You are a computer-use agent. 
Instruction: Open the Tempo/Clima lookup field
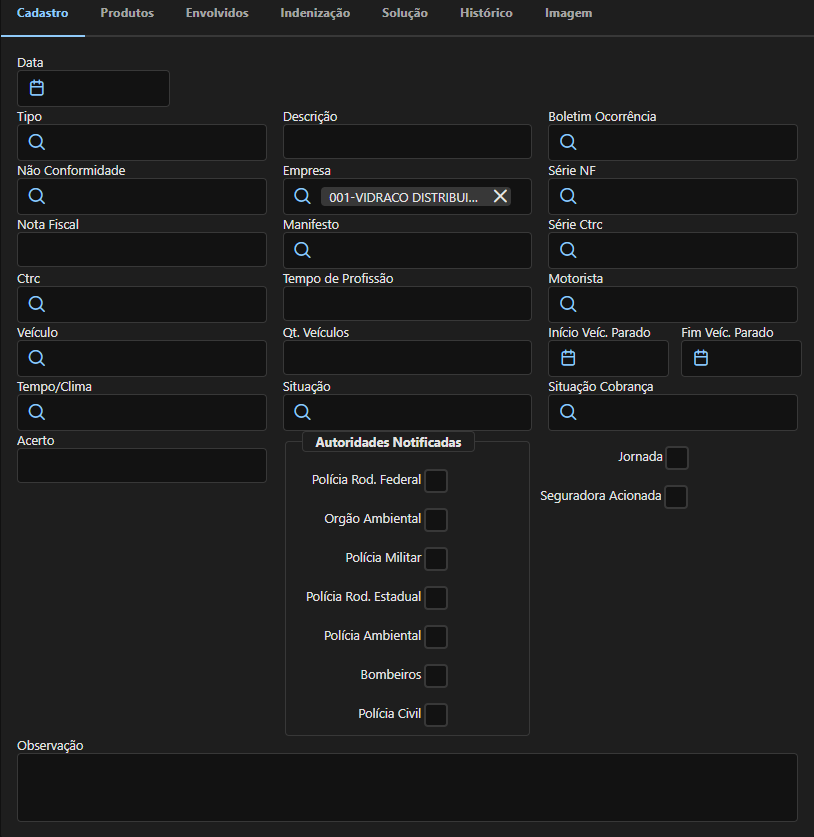point(141,412)
